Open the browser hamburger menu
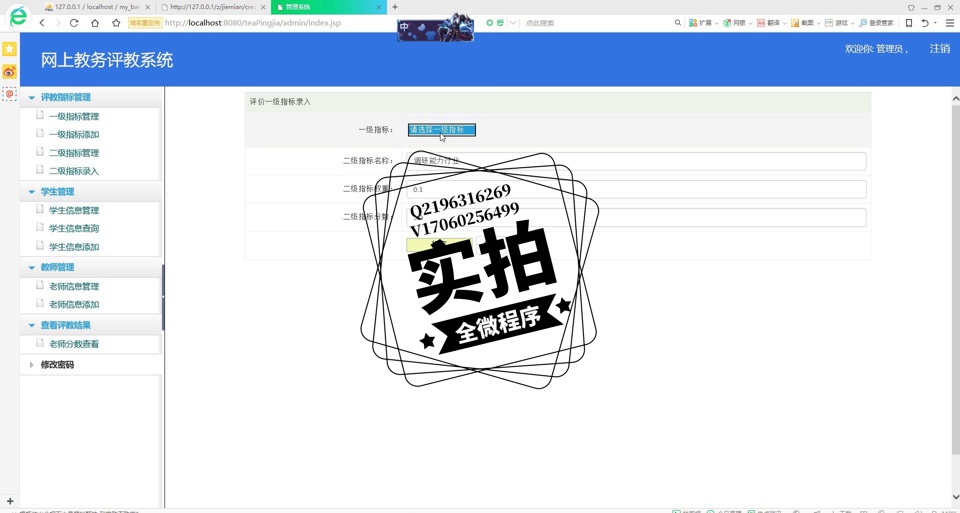 (950, 23)
